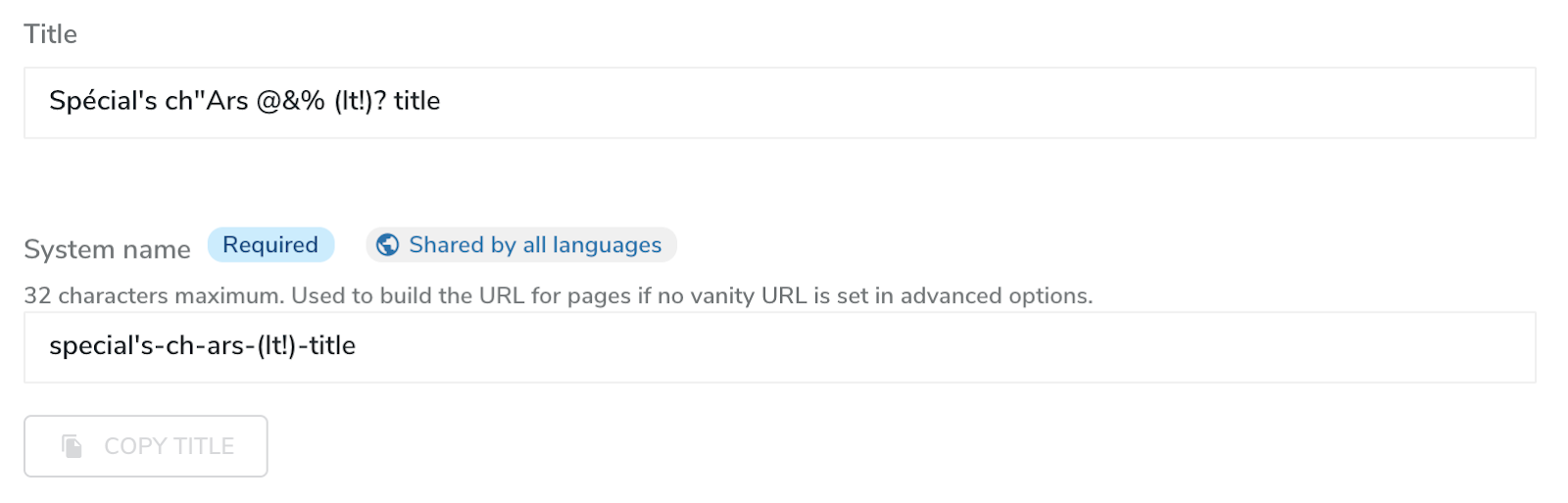Viewport: 1568px width, 503px height.
Task: Click the "Shared by all languages" label
Action: pyautogui.click(x=535, y=245)
